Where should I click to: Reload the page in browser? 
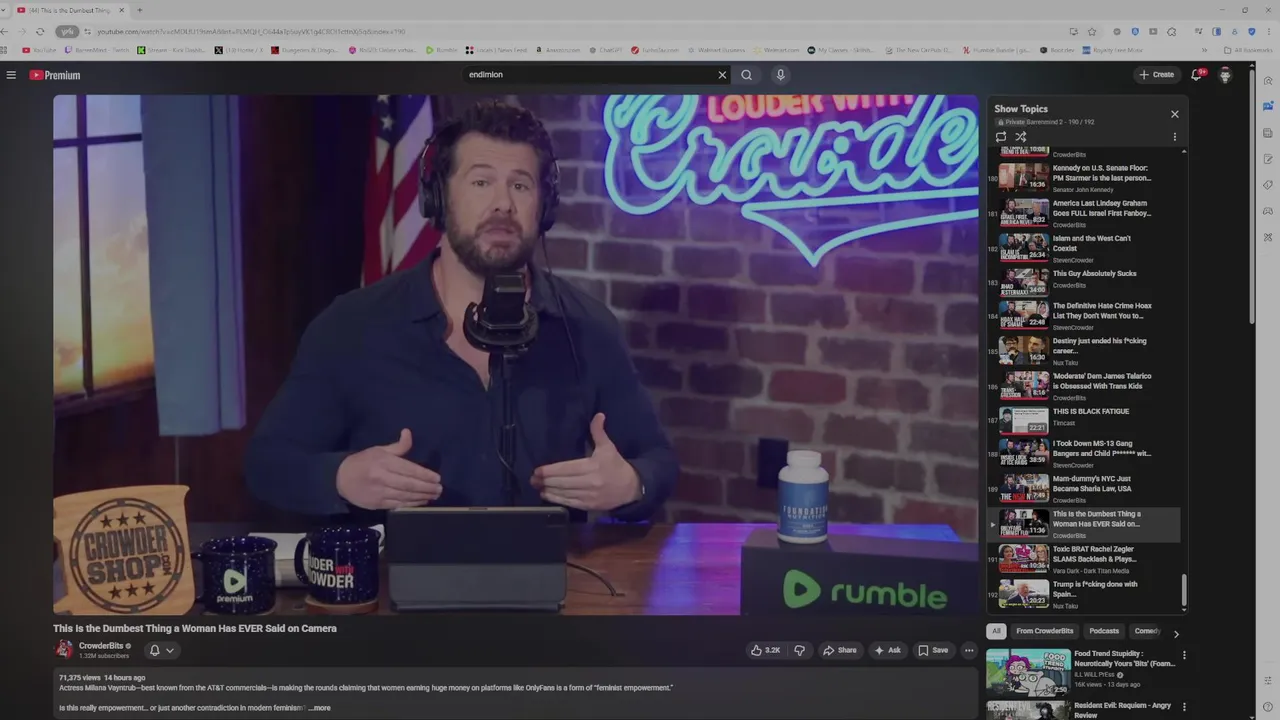40,31
